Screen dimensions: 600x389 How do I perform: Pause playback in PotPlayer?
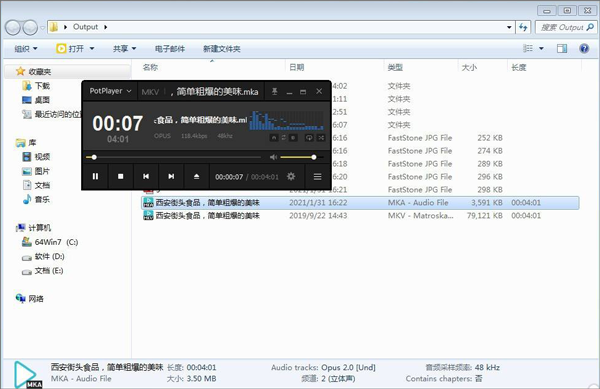pos(95,176)
